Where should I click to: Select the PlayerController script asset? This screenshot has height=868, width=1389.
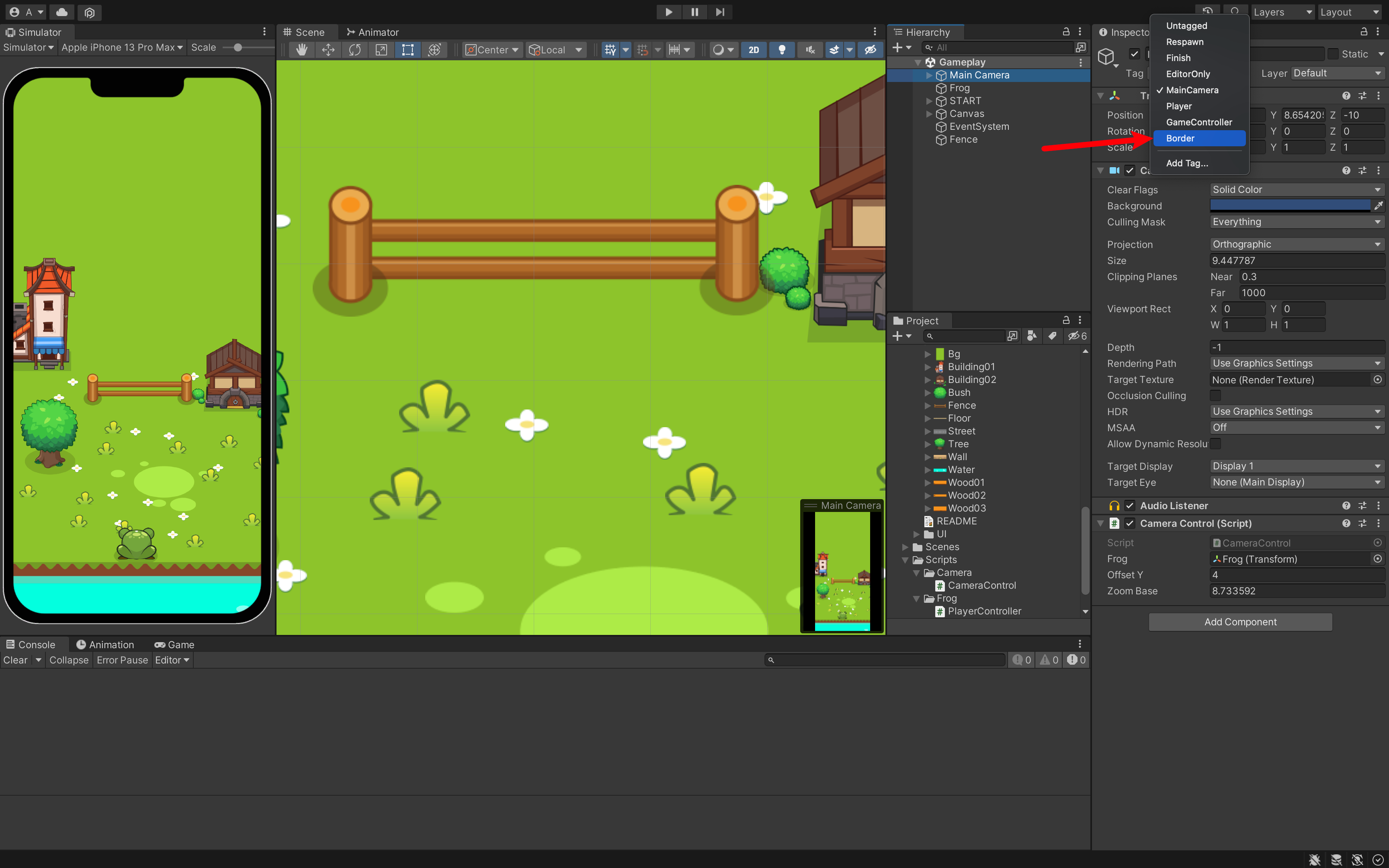click(984, 611)
